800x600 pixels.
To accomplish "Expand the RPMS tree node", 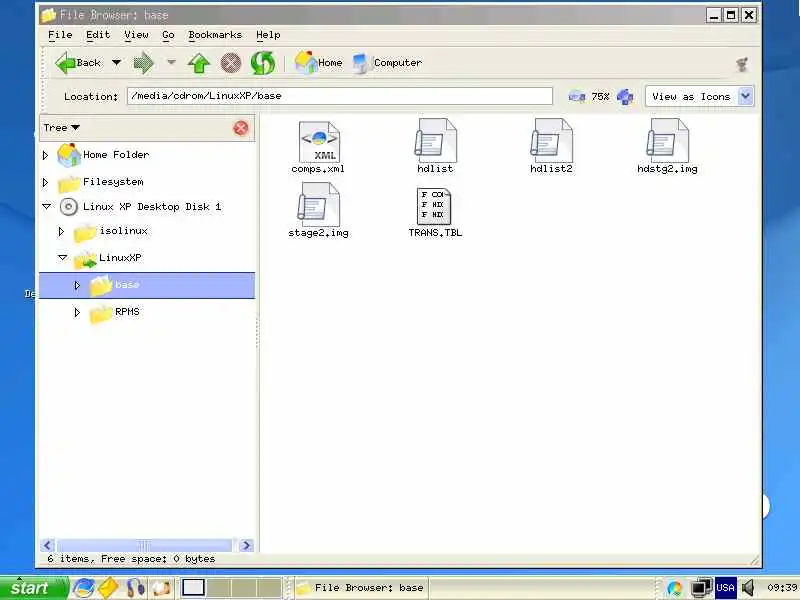I will [77, 312].
